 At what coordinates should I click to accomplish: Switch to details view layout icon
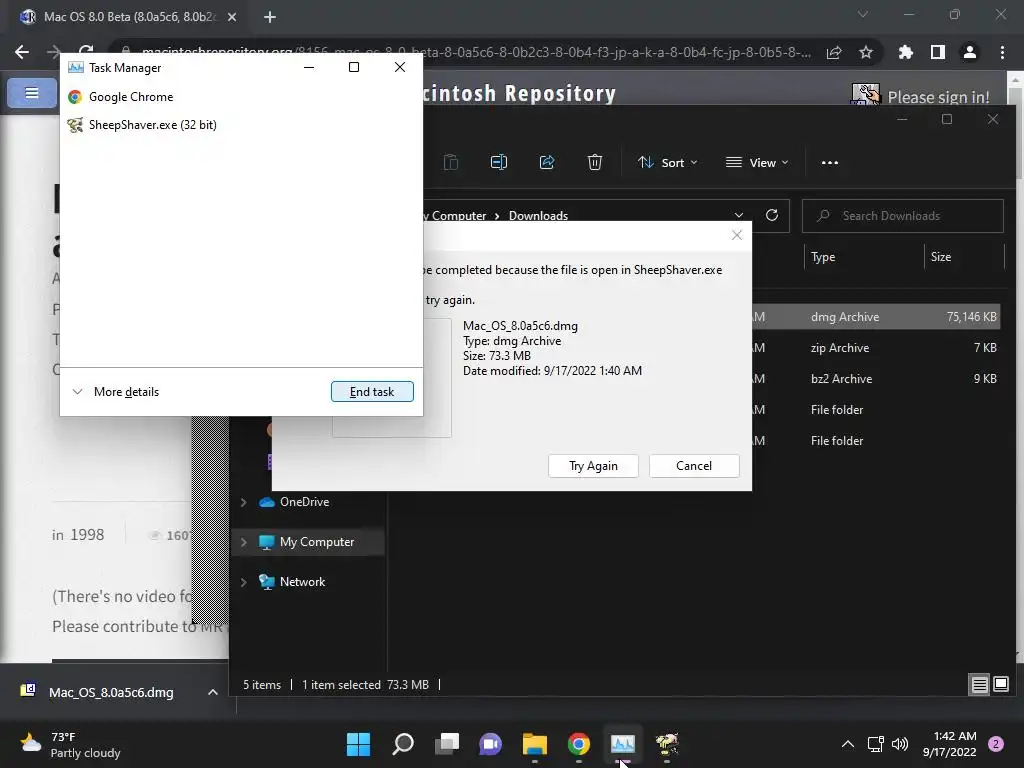(980, 684)
